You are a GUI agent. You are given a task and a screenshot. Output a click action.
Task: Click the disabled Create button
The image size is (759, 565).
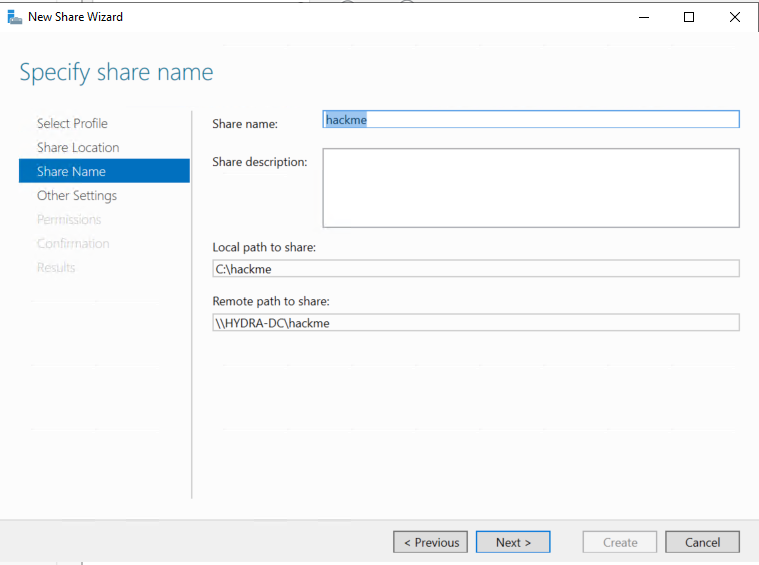[620, 542]
